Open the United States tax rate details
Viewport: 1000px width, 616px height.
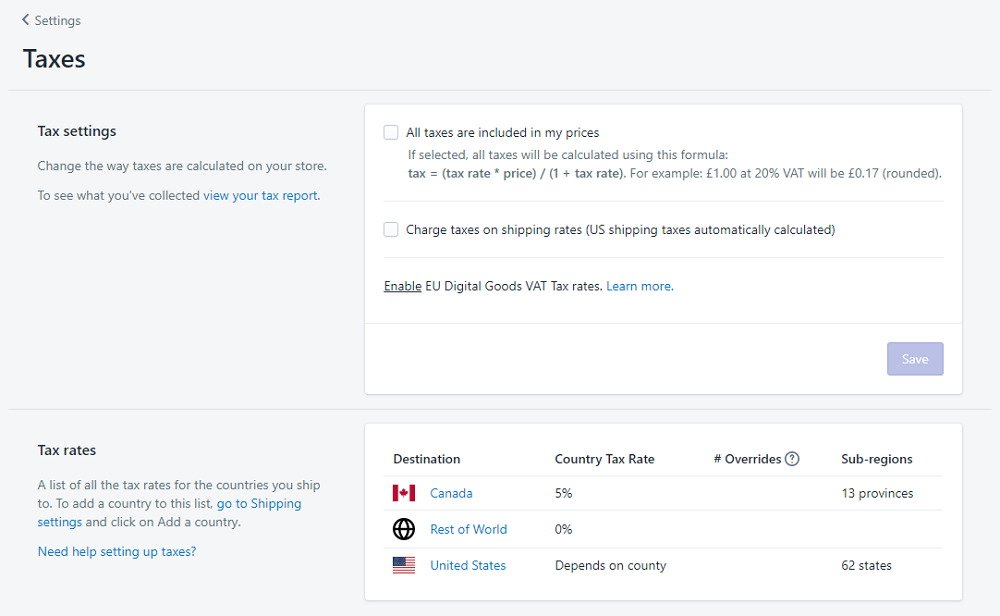pyautogui.click(x=467, y=565)
